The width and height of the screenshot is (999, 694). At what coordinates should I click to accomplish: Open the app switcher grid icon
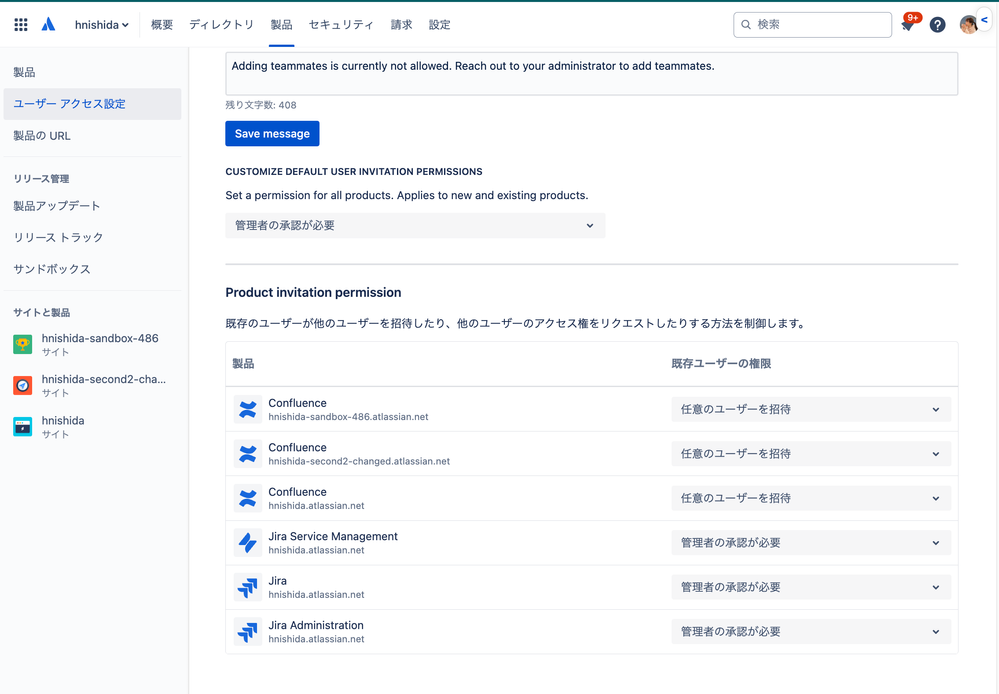[21, 25]
